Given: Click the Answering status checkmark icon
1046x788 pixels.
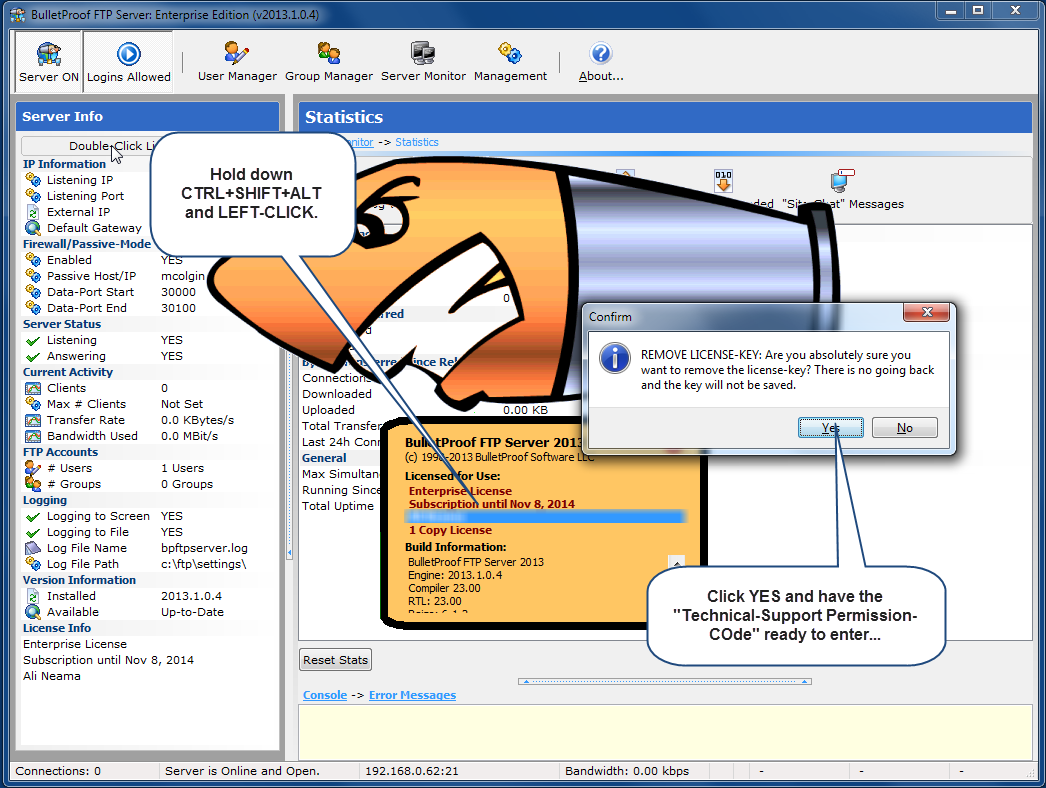Looking at the screenshot, I should coord(33,356).
